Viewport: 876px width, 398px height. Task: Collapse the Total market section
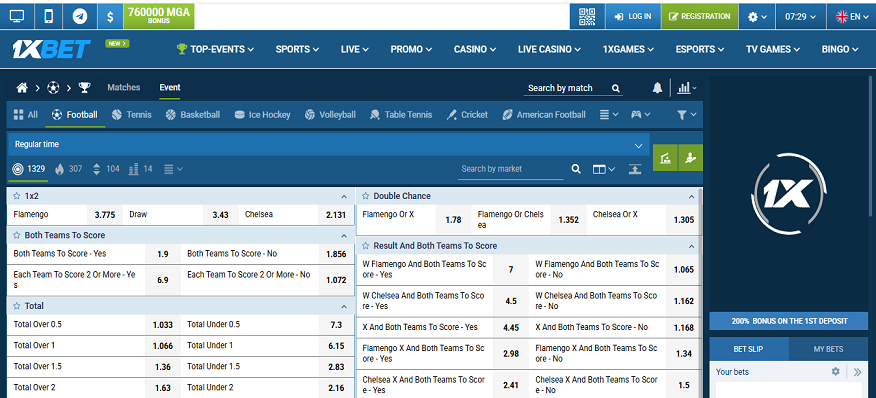point(344,307)
